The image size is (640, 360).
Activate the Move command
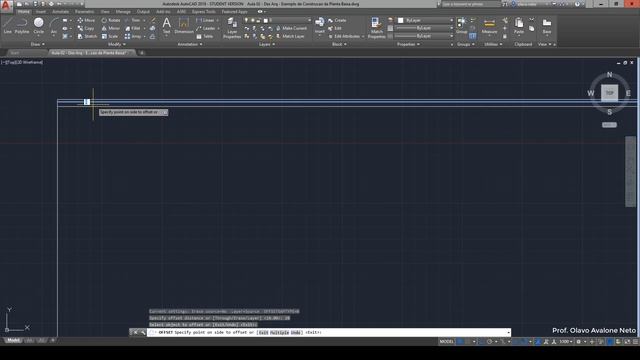pos(86,20)
